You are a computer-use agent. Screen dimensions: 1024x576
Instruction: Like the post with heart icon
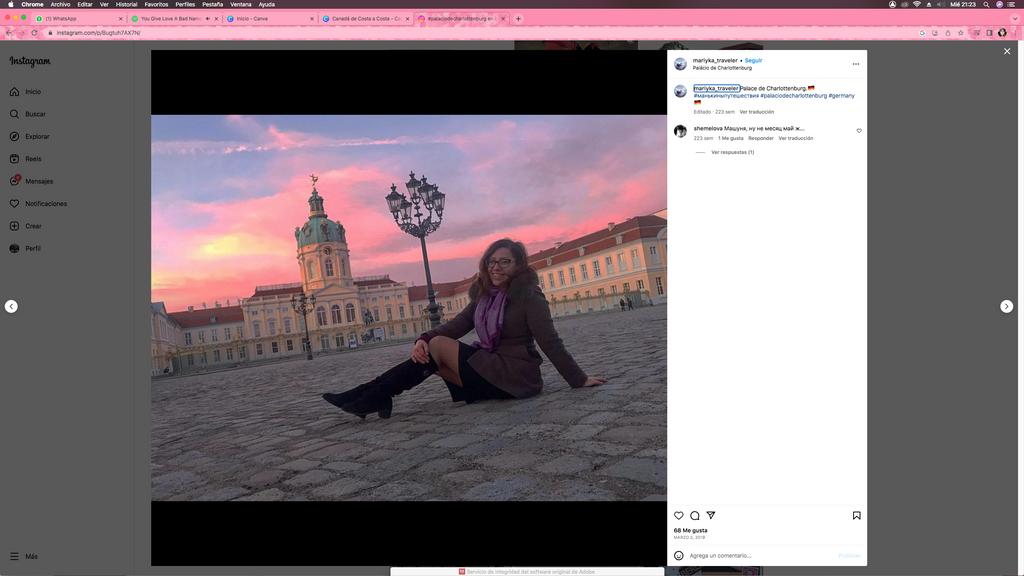679,515
